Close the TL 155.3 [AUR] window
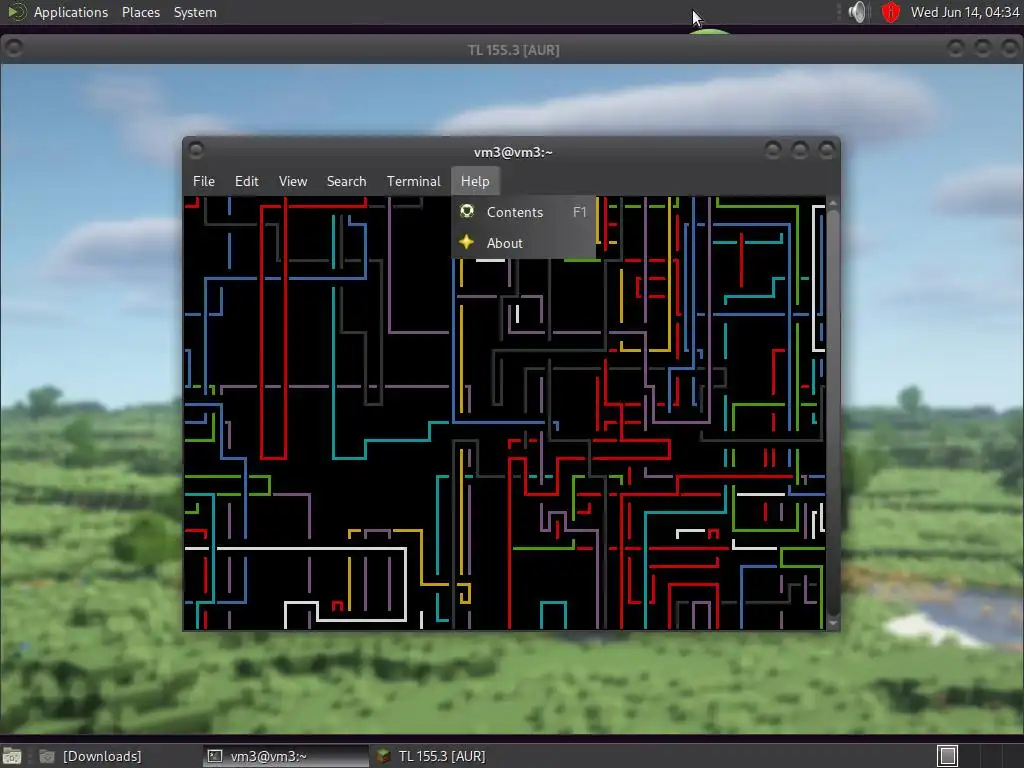The width and height of the screenshot is (1024, 768). pyautogui.click(x=1010, y=48)
